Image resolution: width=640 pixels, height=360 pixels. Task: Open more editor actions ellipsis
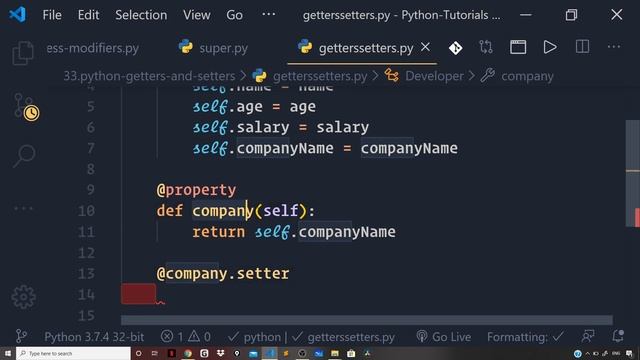coord(614,47)
